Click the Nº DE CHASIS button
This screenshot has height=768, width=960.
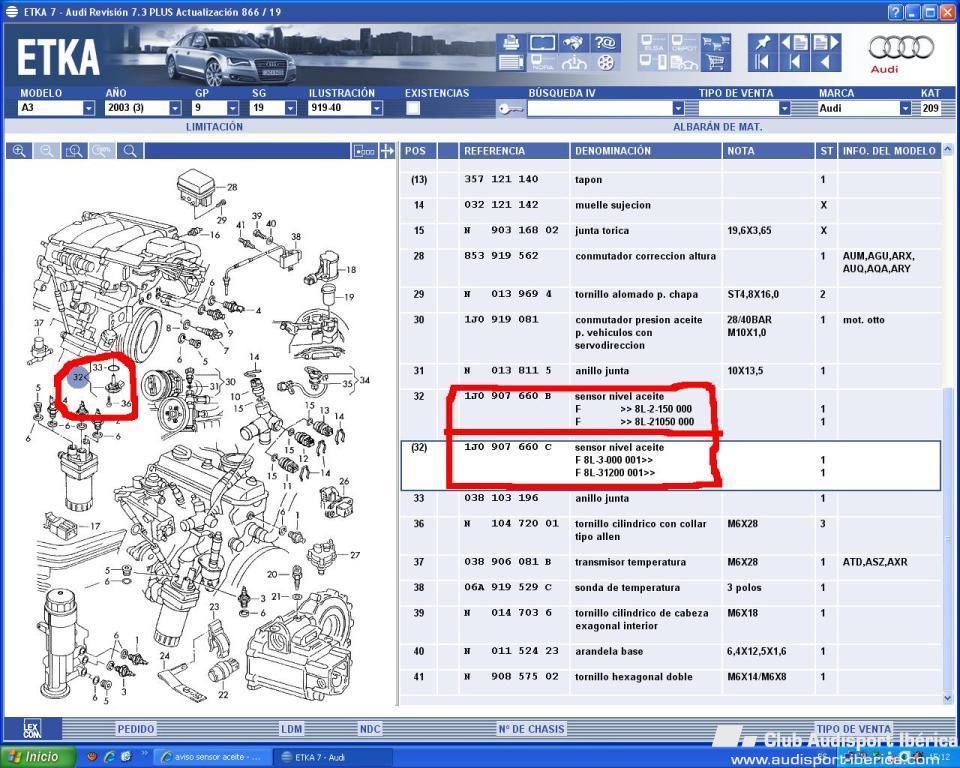pos(531,729)
